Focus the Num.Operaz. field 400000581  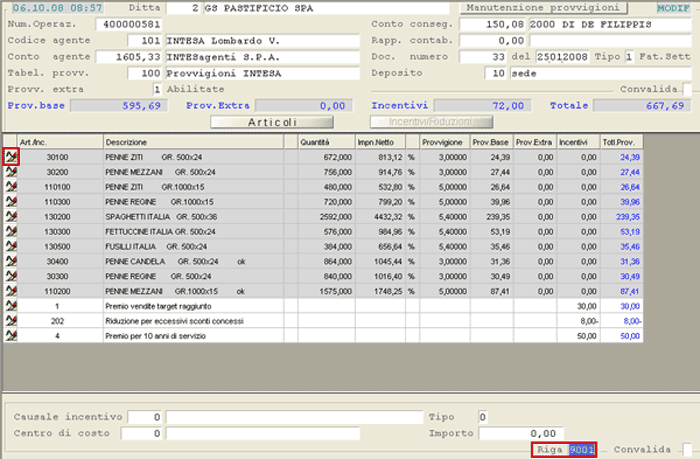click(129, 24)
